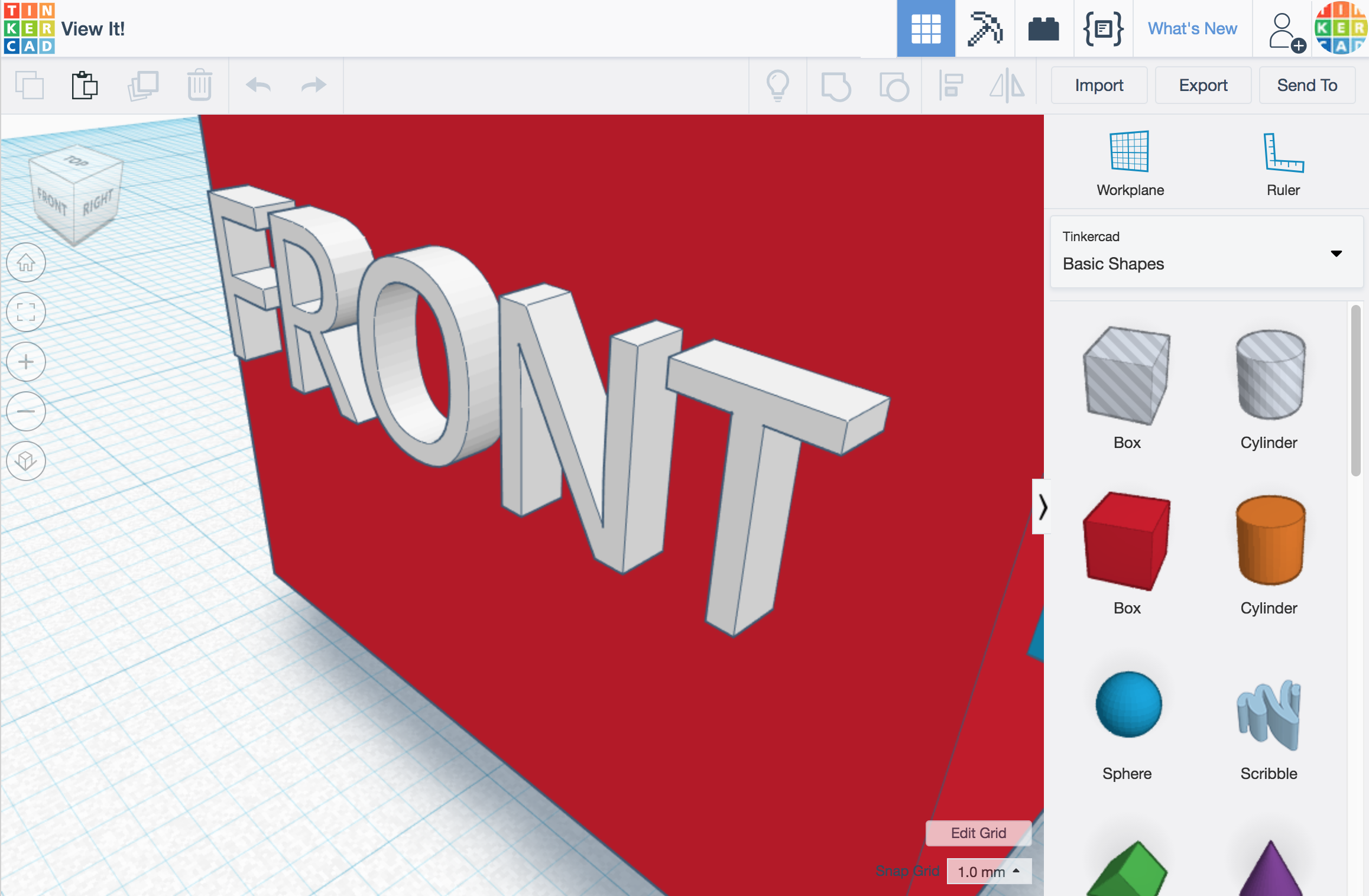Click the Export button
Image resolution: width=1369 pixels, height=896 pixels.
1203,85
